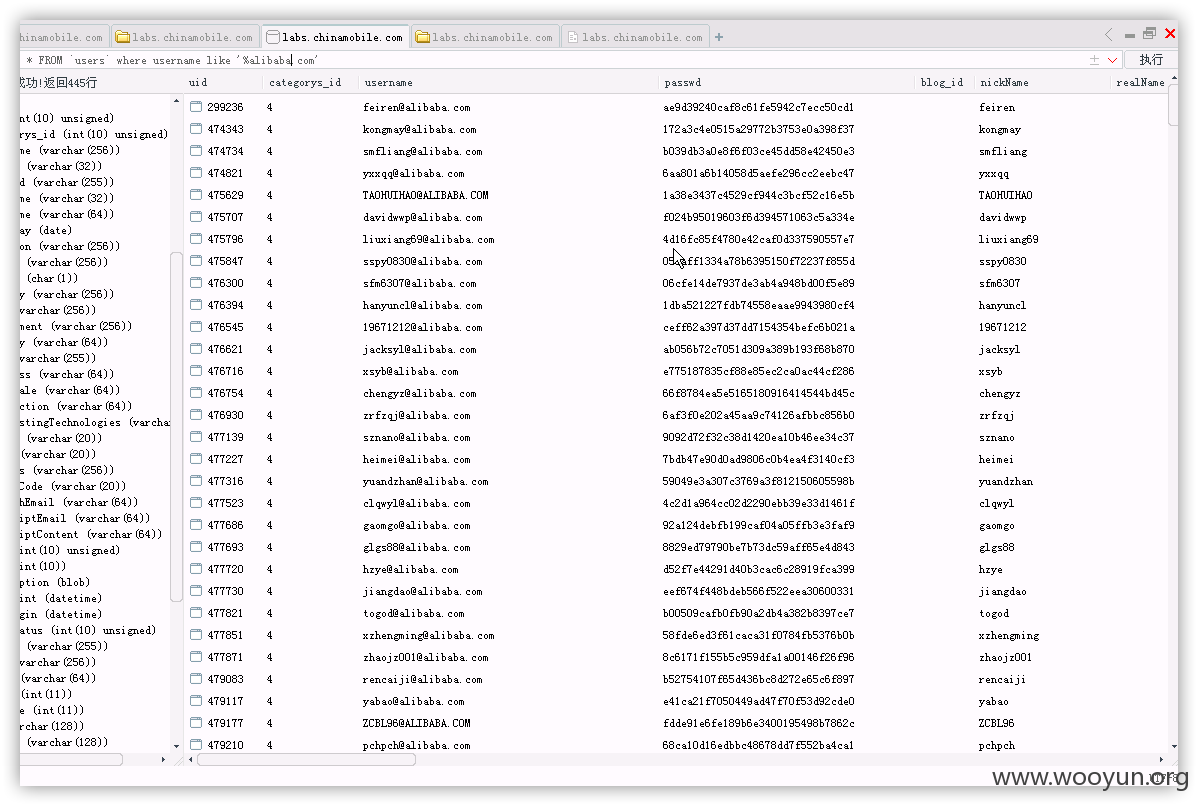This screenshot has height=806, width=1198.
Task: Select ZCBL96@ALIBABA.COM username cell
Action: 416,723
